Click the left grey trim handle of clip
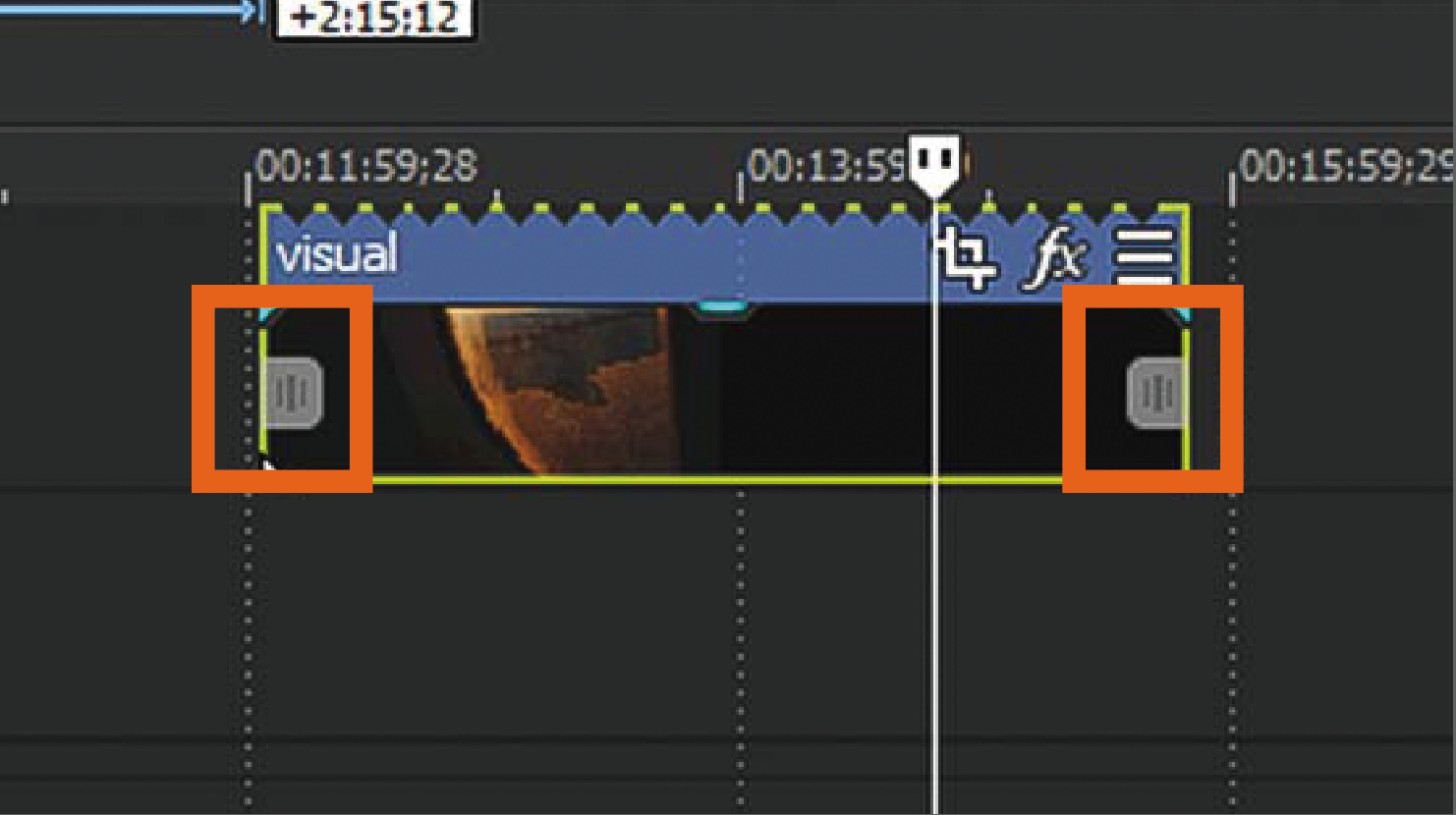 [x=294, y=394]
